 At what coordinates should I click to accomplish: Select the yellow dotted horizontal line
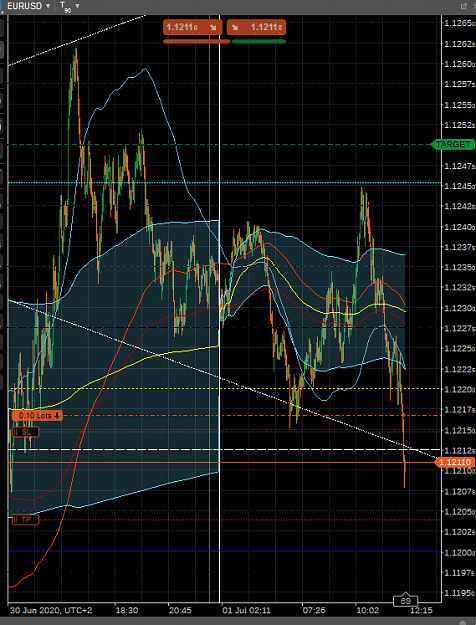pos(224,388)
